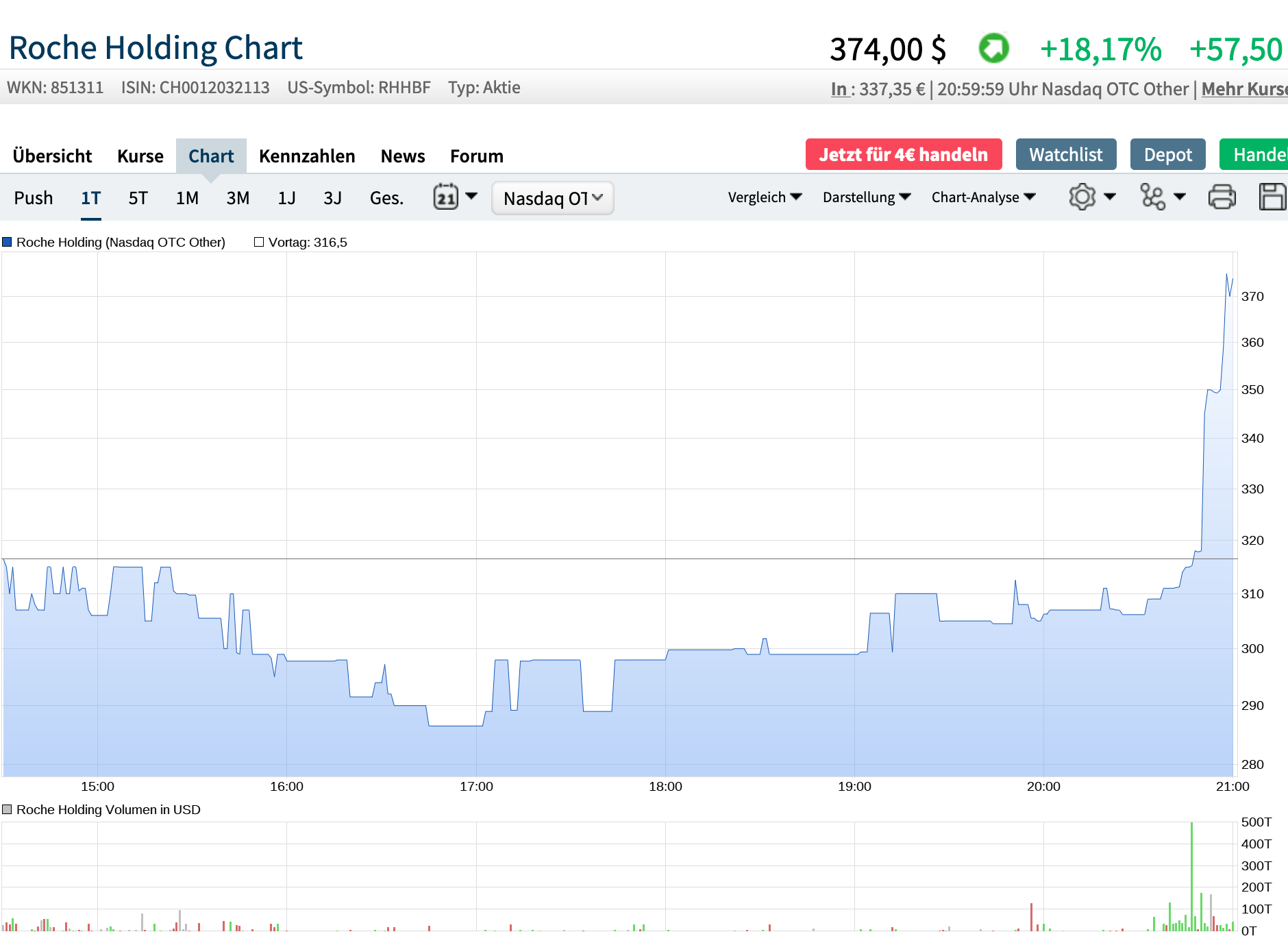Click the green price trend arrow icon

pos(993,49)
